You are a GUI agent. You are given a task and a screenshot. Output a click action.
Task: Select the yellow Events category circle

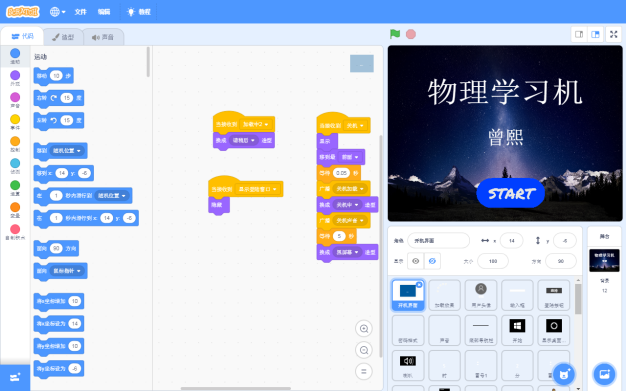tap(15, 119)
